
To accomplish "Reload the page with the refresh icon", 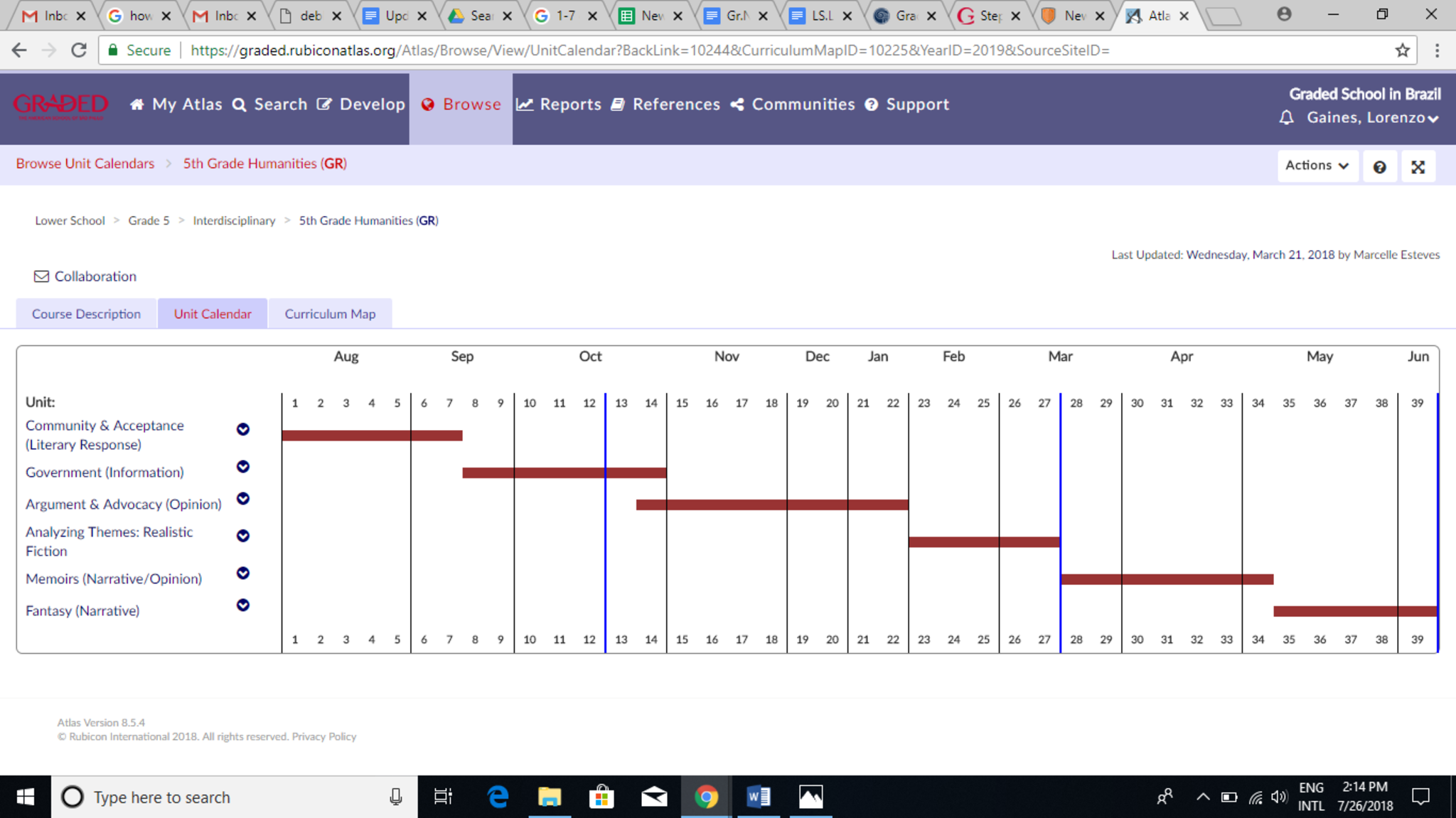I will (x=79, y=50).
